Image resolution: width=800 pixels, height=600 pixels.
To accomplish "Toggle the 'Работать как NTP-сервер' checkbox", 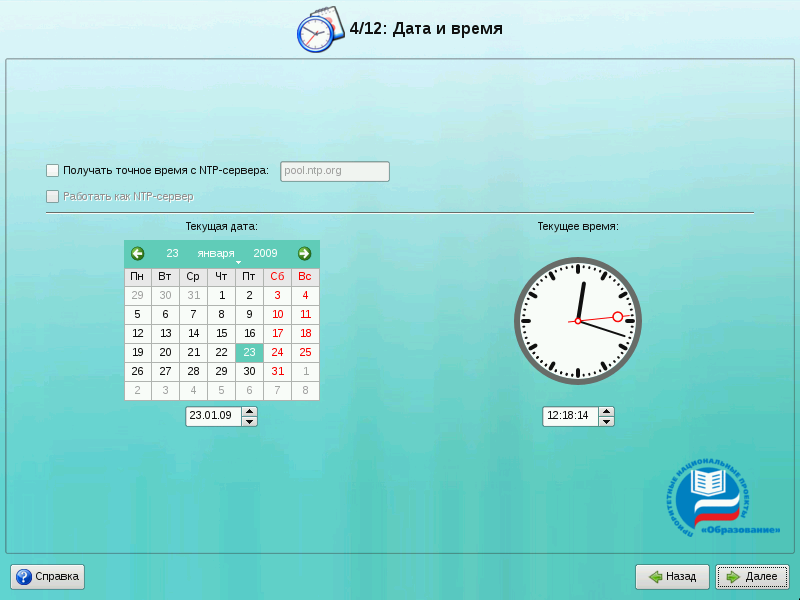I will coord(53,197).
